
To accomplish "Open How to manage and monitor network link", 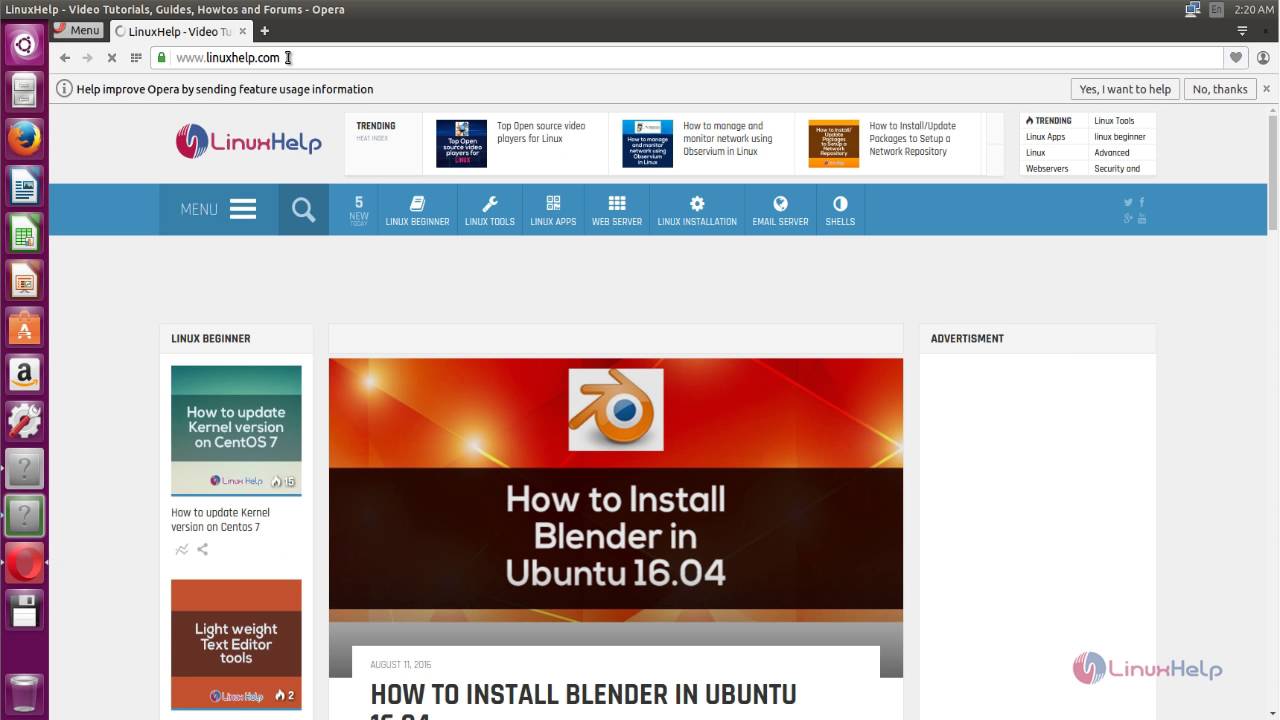I will (727, 139).
